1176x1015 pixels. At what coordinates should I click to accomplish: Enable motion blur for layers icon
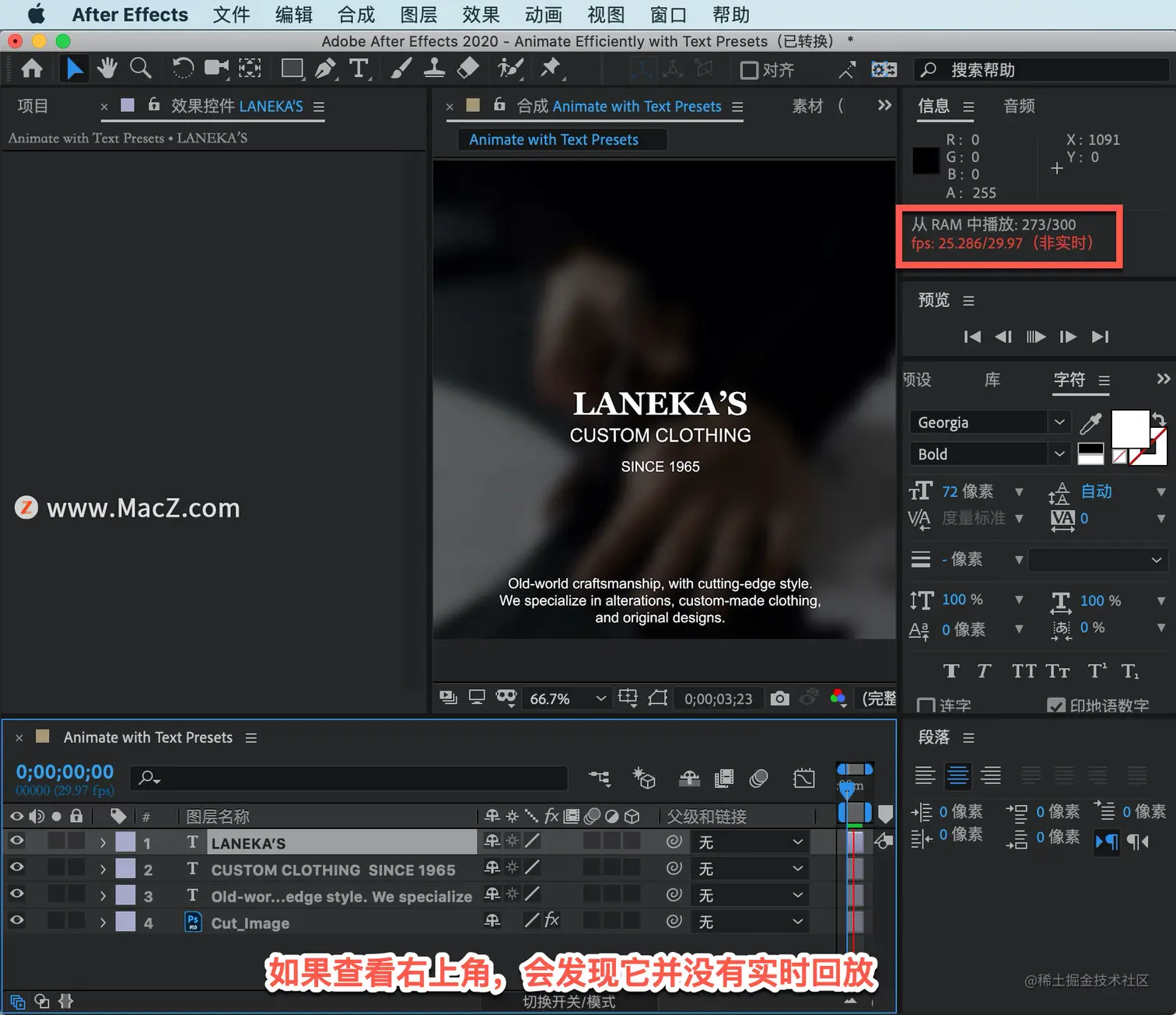(759, 778)
